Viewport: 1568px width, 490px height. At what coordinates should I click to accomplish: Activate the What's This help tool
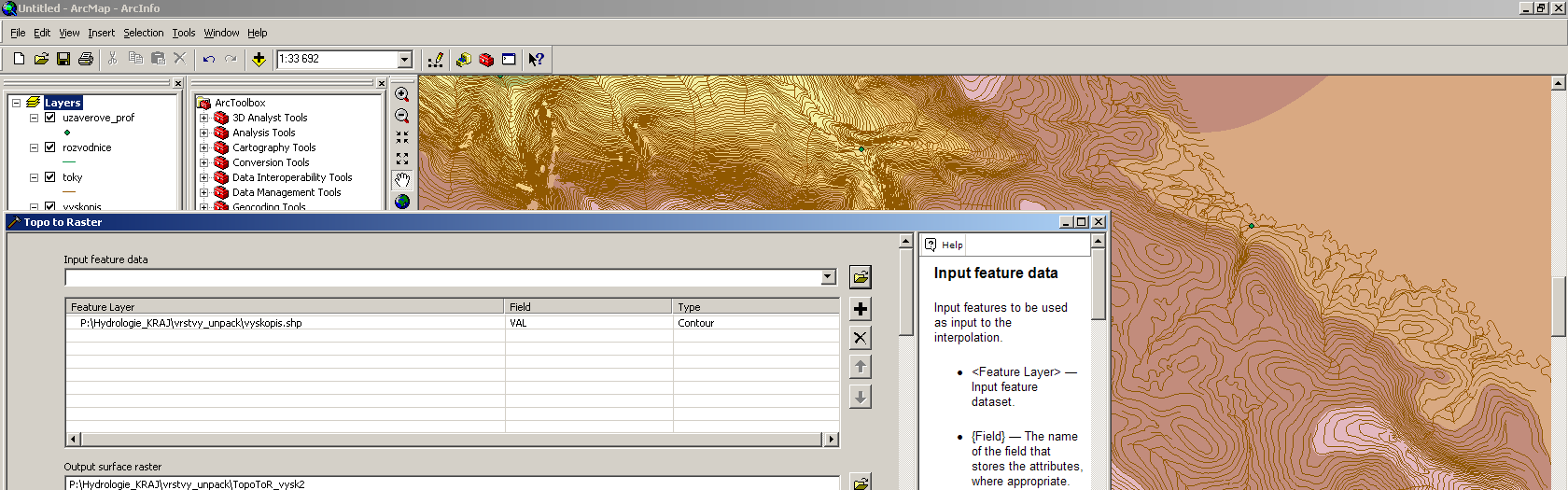click(x=536, y=59)
